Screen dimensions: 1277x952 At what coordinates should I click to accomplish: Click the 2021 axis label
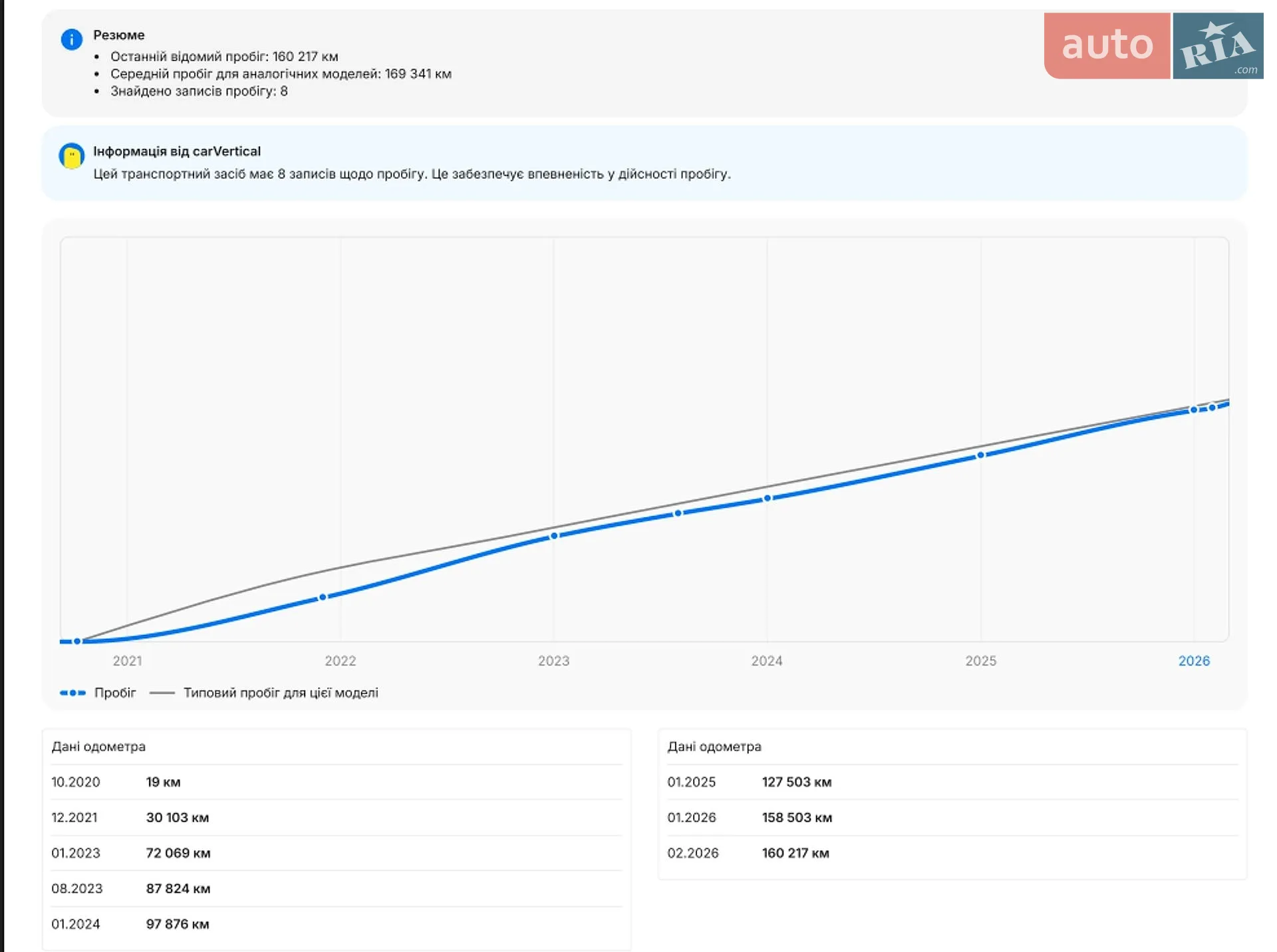pos(127,661)
